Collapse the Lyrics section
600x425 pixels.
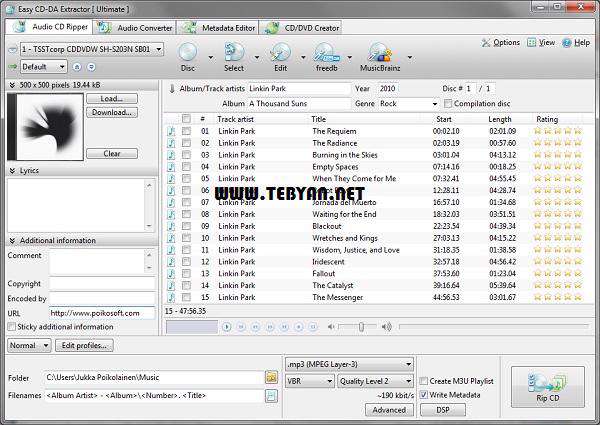[x=12, y=171]
